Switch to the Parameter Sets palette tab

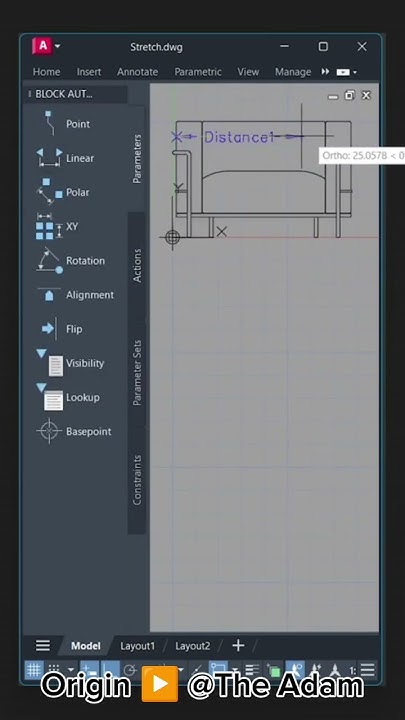(136, 372)
